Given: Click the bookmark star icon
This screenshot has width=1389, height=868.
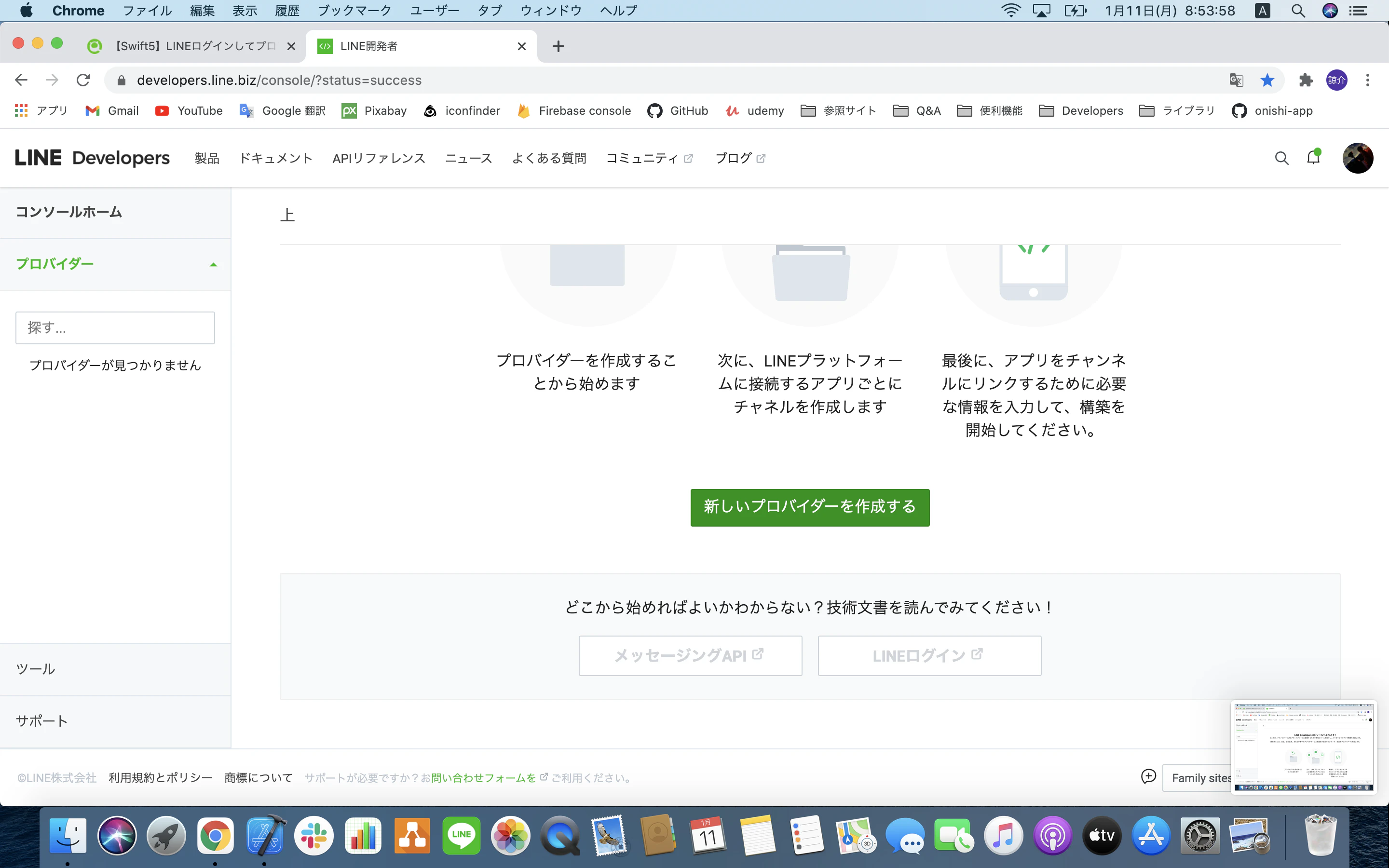Looking at the screenshot, I should [x=1267, y=81].
